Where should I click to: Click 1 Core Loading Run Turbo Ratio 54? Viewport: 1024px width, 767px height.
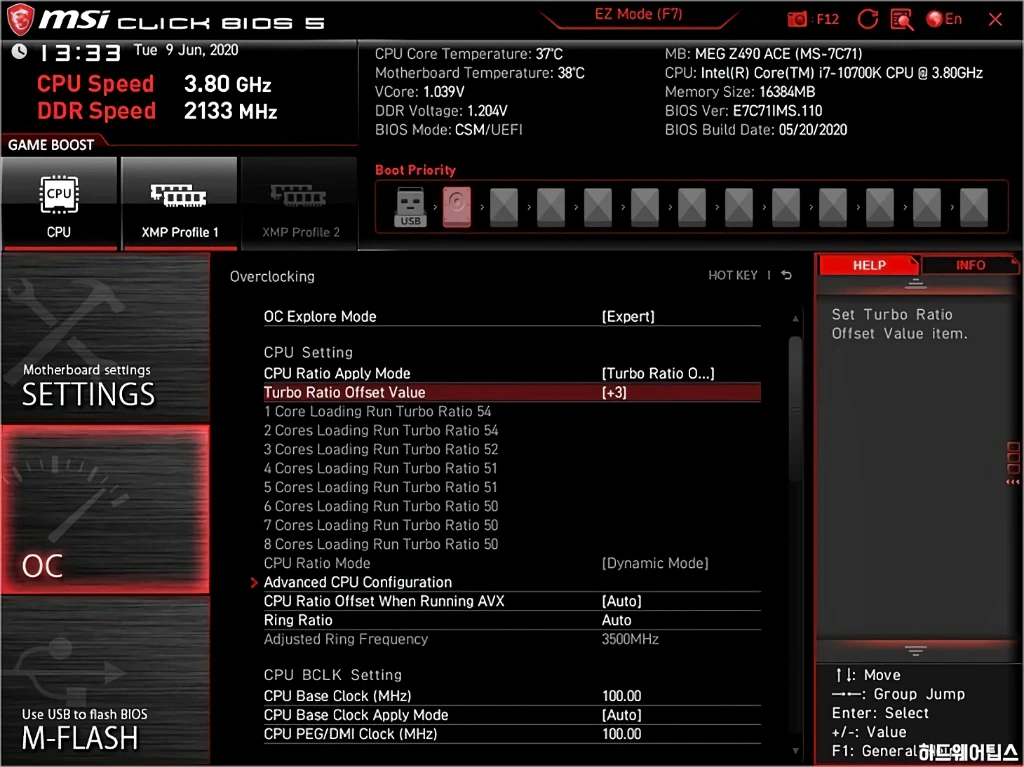[377, 411]
